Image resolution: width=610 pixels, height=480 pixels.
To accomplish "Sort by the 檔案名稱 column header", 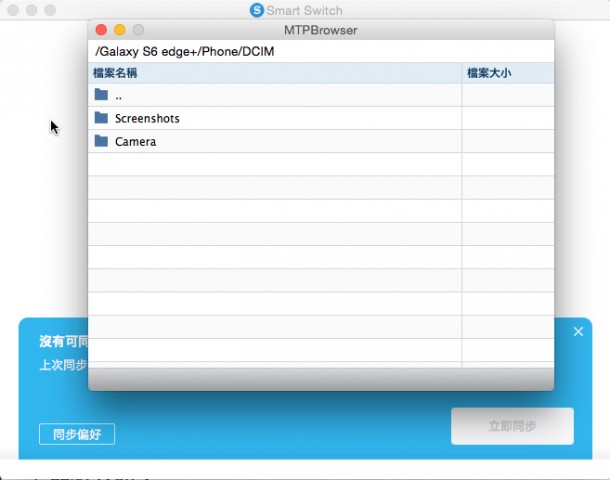I will point(275,73).
